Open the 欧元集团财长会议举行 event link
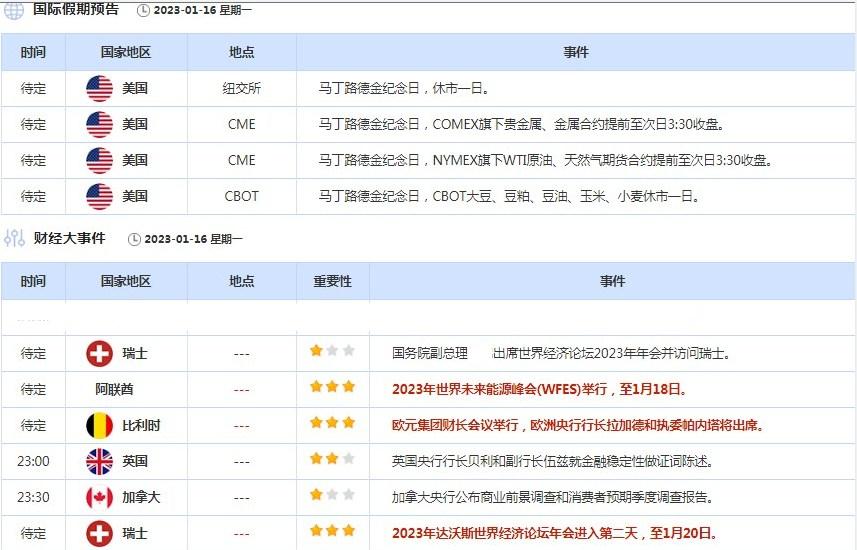This screenshot has width=857, height=550. 578,425
